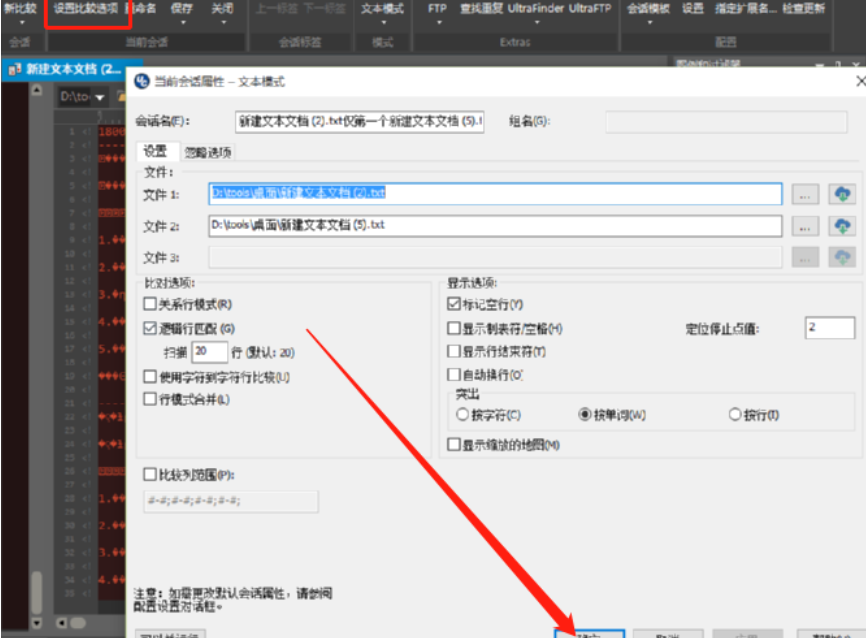Uncheck 逻辑行匹配(G) checkbox

pyautogui.click(x=150, y=328)
